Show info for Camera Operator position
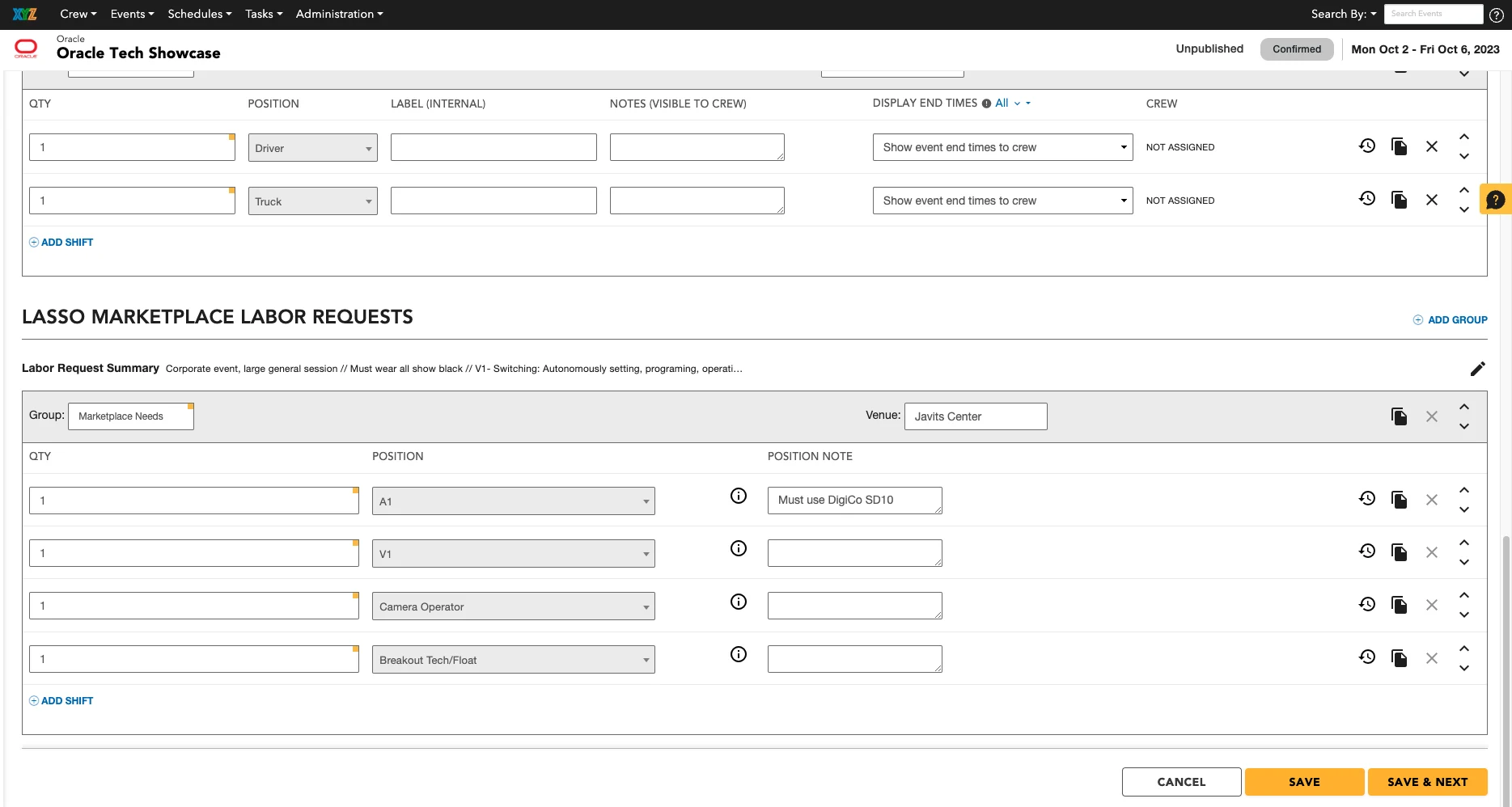1512x807 pixels. point(739,602)
